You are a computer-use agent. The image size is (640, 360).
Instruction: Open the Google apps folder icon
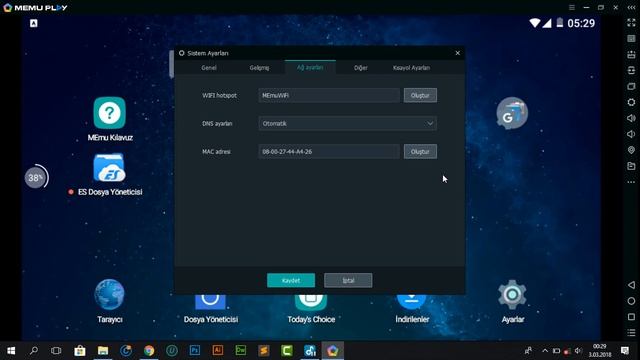tap(512, 113)
